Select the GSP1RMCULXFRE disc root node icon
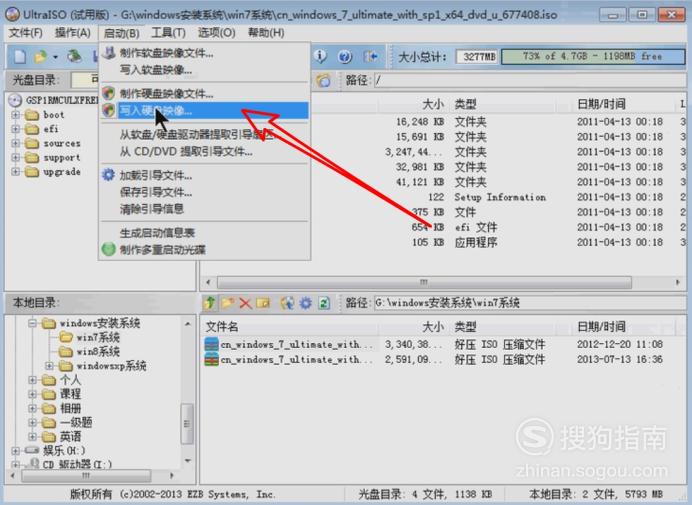Viewport: 692px width, 505px height. (15, 100)
